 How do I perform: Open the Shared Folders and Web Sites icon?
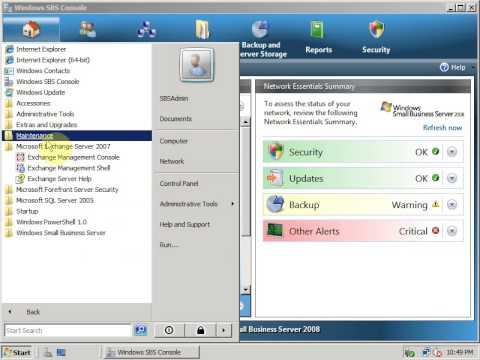click(x=202, y=29)
